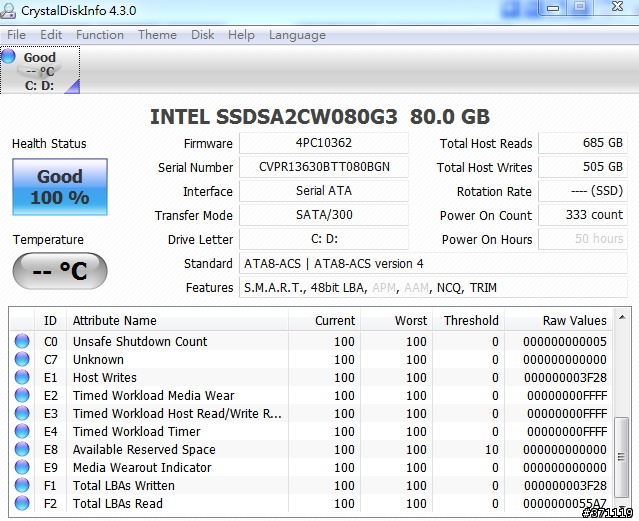Click status orb for Total LBAs Read
The width and height of the screenshot is (639, 521).
click(22, 503)
